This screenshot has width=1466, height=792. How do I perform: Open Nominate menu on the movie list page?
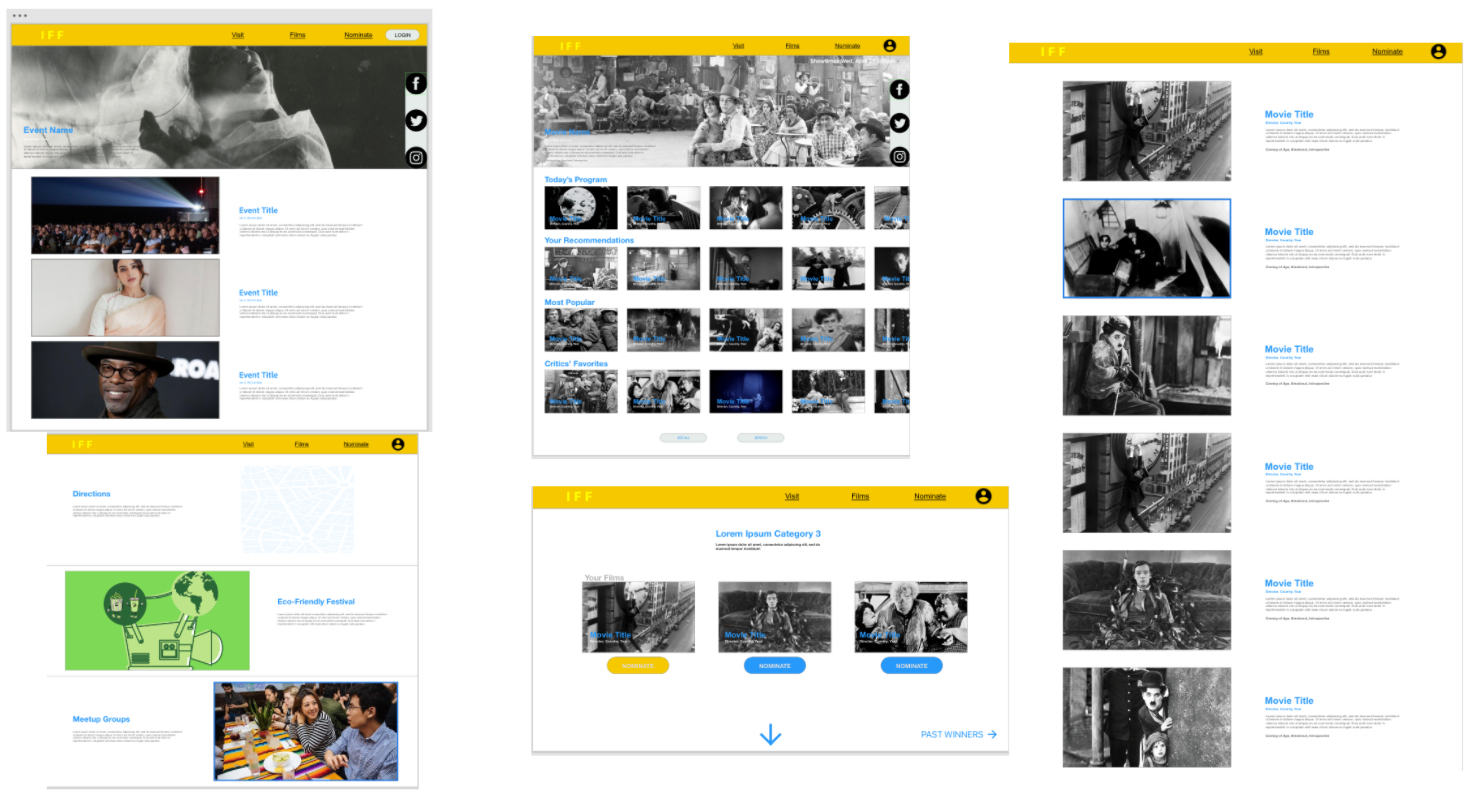coord(1387,52)
